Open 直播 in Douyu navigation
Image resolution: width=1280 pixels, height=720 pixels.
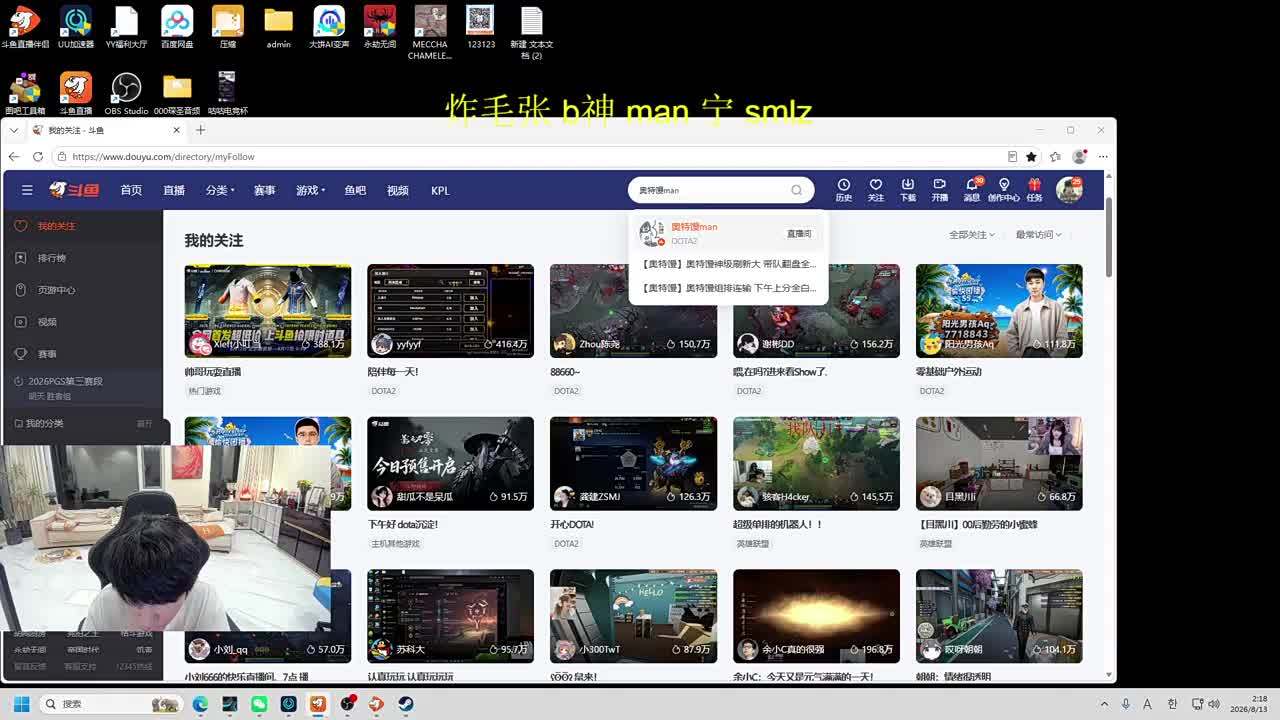[174, 190]
